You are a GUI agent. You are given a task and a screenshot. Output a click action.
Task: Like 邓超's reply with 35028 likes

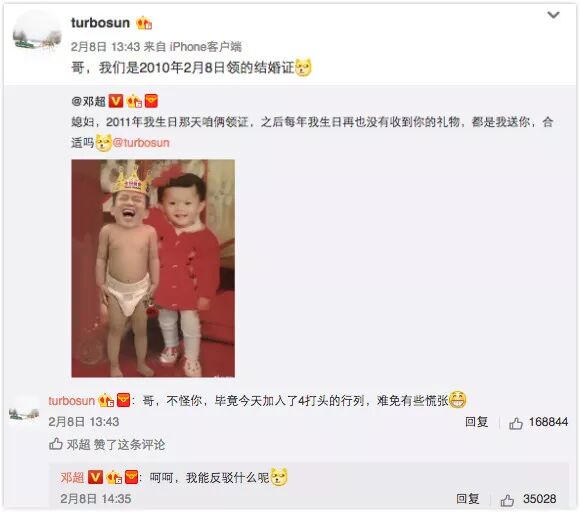pyautogui.click(x=528, y=499)
